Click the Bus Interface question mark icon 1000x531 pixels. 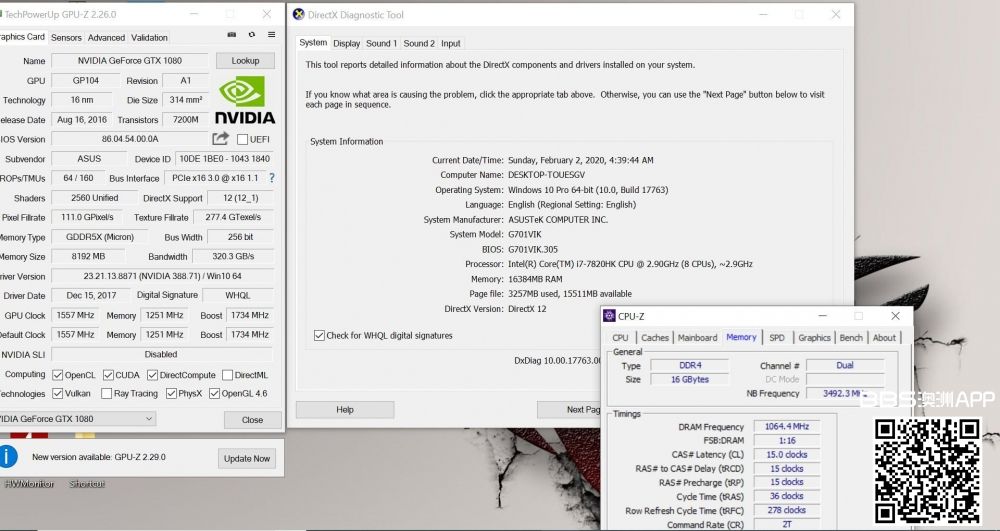tap(272, 178)
